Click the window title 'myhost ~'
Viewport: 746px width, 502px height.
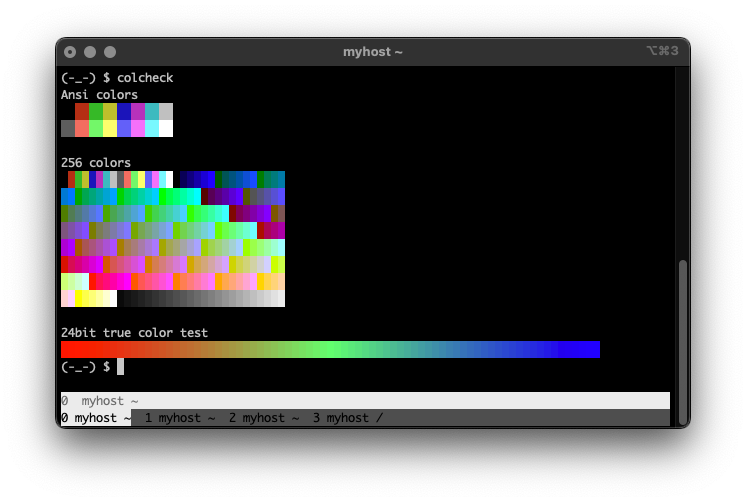(x=372, y=52)
